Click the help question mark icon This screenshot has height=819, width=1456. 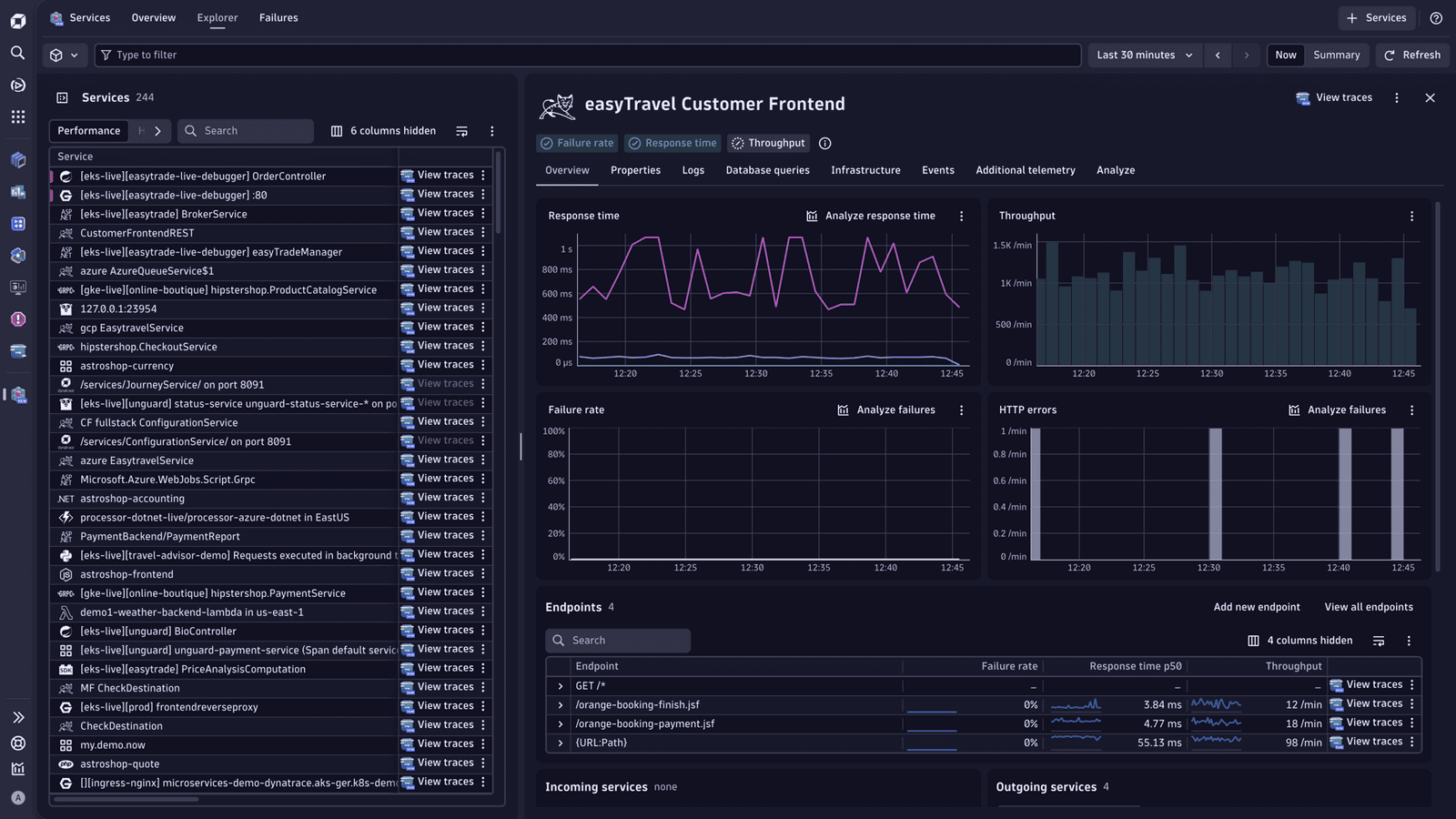tap(1436, 18)
